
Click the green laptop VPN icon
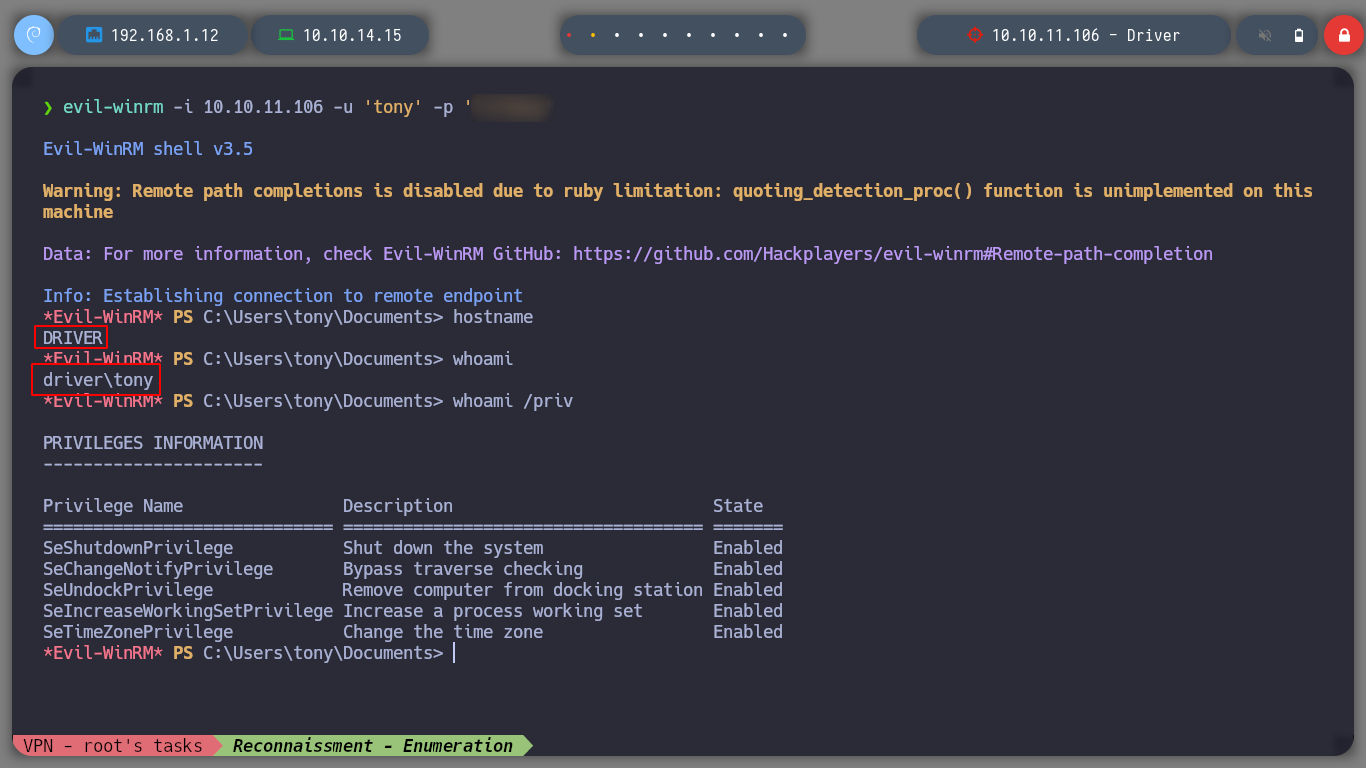286,35
